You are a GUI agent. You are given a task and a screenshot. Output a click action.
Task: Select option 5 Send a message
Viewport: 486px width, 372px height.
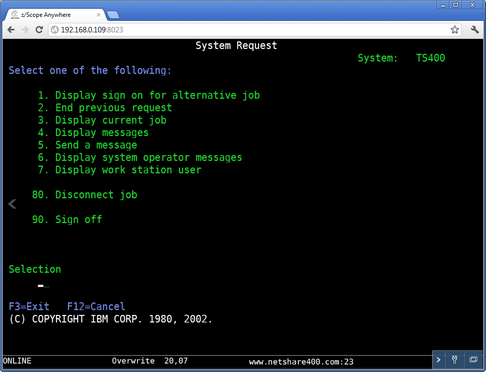point(87,145)
